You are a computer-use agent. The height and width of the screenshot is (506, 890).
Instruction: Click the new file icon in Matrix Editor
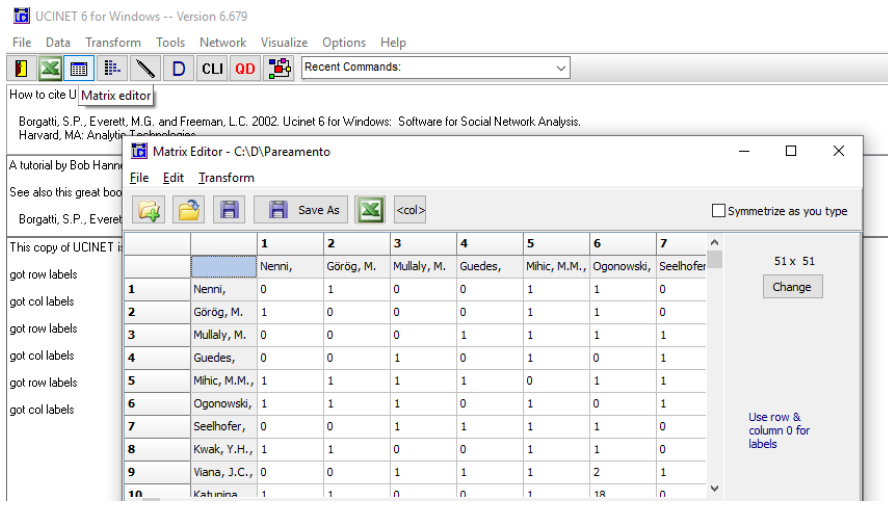150,210
